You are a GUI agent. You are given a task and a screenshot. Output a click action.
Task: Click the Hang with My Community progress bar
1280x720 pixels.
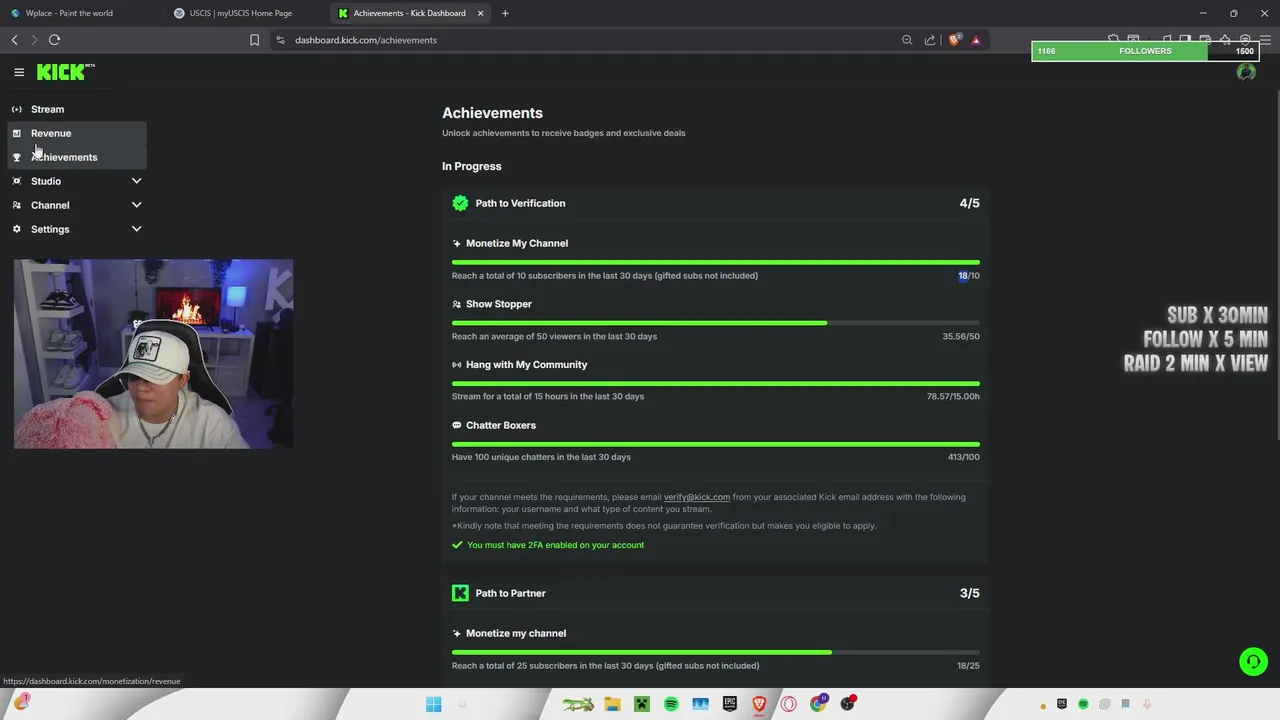[715, 383]
